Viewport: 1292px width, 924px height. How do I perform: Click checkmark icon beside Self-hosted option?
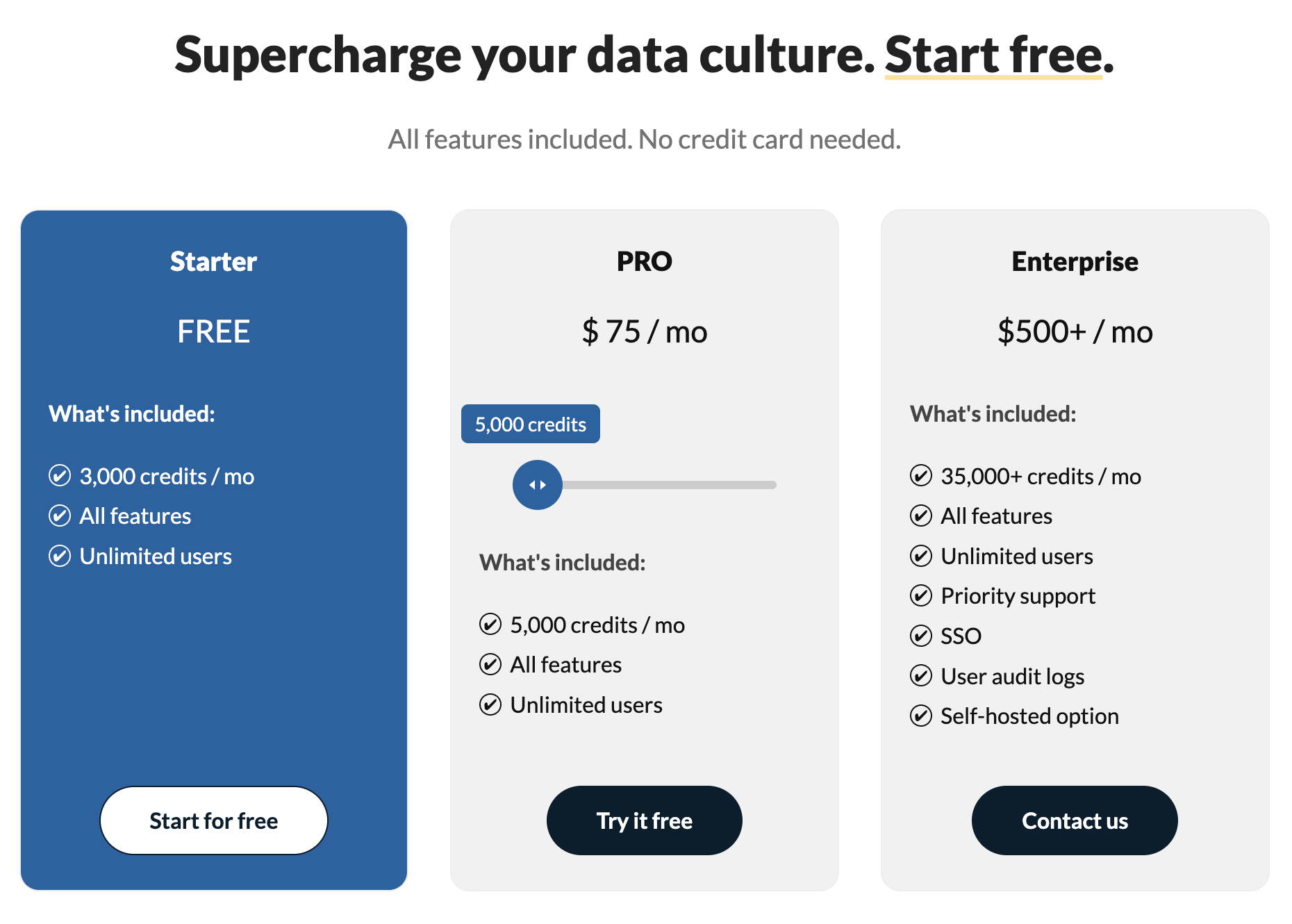[921, 716]
